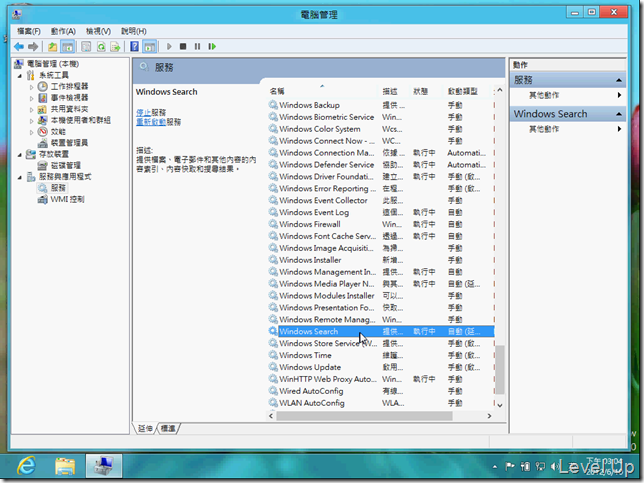
Task: Select the Windows Defender Service row
Action: pyautogui.click(x=381, y=165)
